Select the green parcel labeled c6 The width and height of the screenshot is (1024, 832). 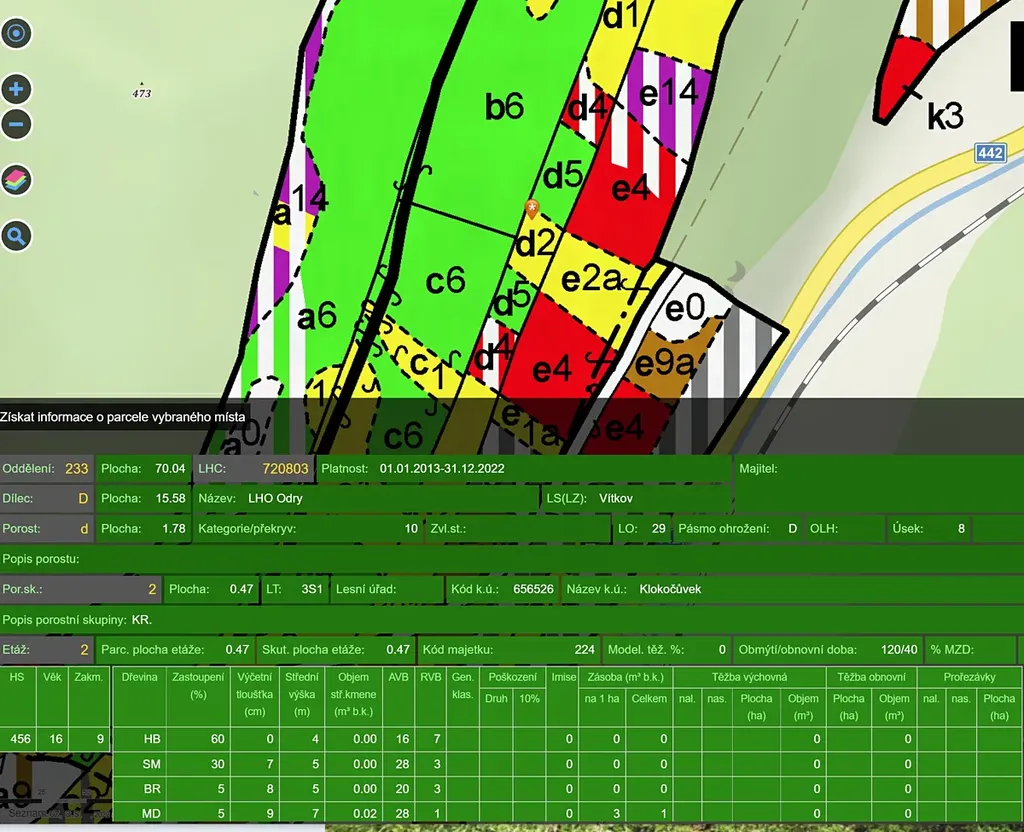(445, 282)
